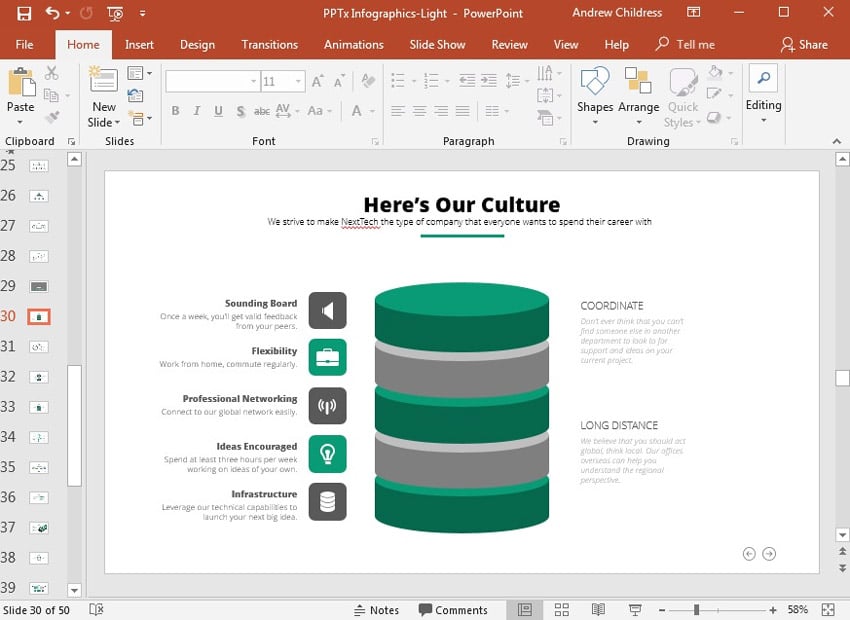This screenshot has height=620, width=850.
Task: Expand the Shapes gallery dropdown
Action: 594,123
